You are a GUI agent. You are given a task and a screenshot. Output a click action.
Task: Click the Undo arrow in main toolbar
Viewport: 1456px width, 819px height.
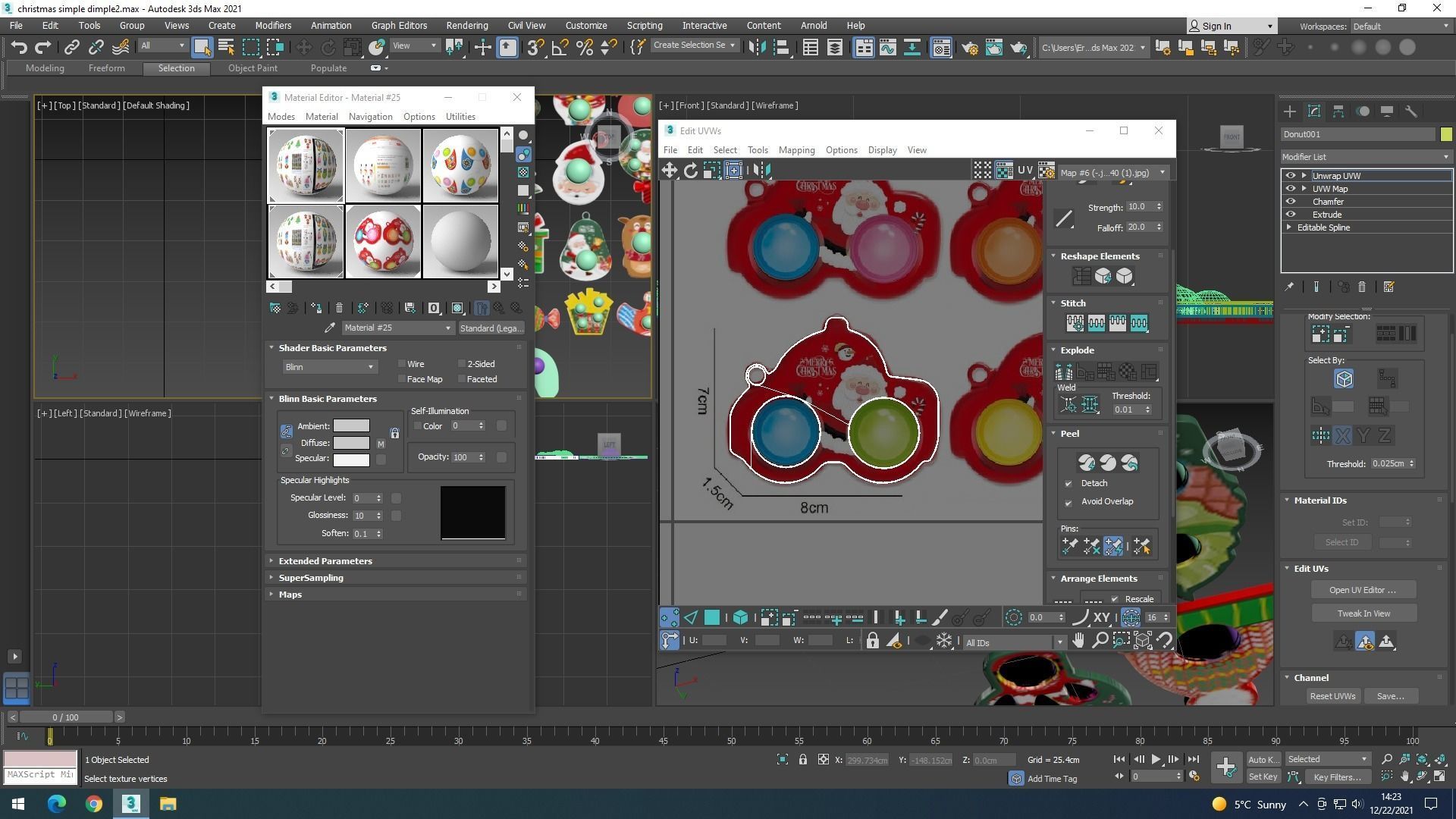19,47
